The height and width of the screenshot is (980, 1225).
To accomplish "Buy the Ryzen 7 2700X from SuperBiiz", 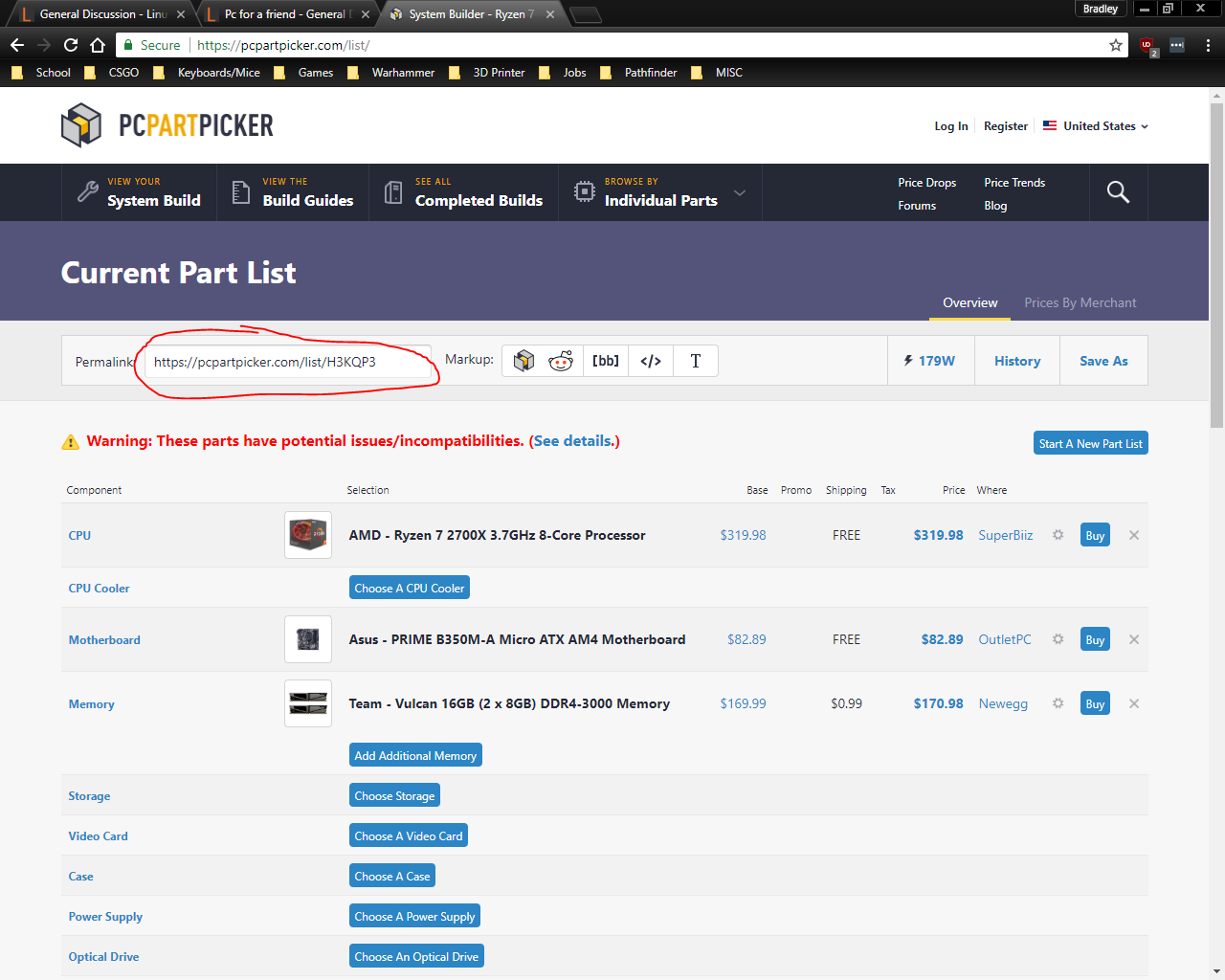I will [x=1095, y=535].
